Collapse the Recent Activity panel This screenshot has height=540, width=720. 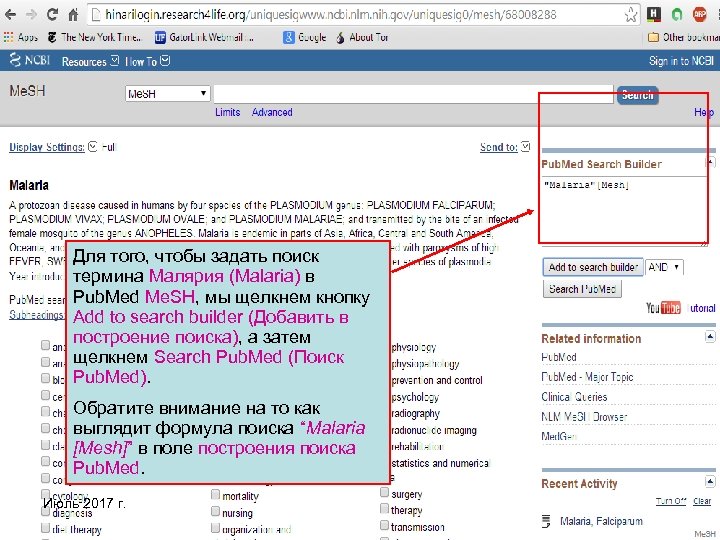point(710,482)
